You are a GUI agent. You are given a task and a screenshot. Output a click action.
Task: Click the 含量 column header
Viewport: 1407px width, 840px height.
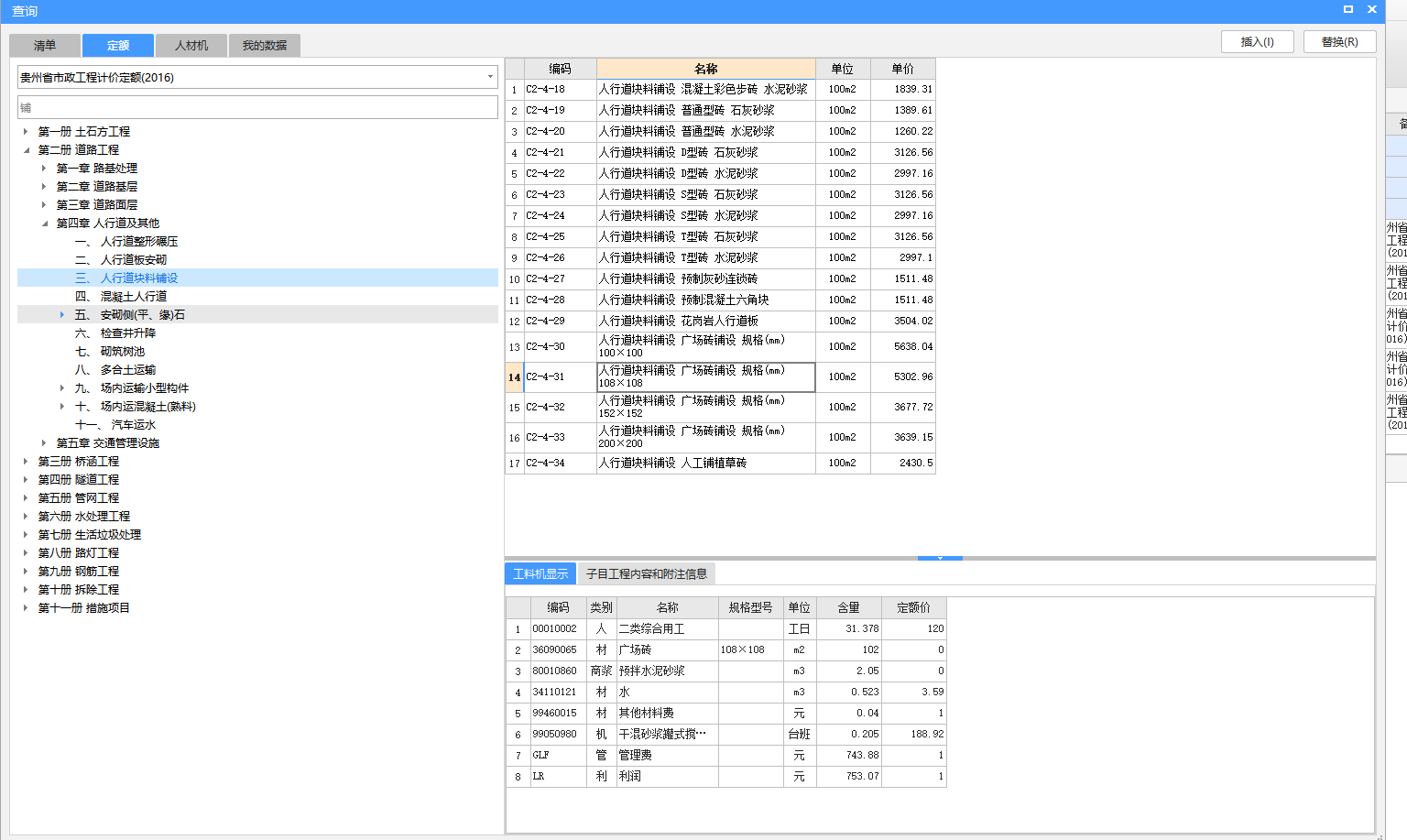[849, 607]
